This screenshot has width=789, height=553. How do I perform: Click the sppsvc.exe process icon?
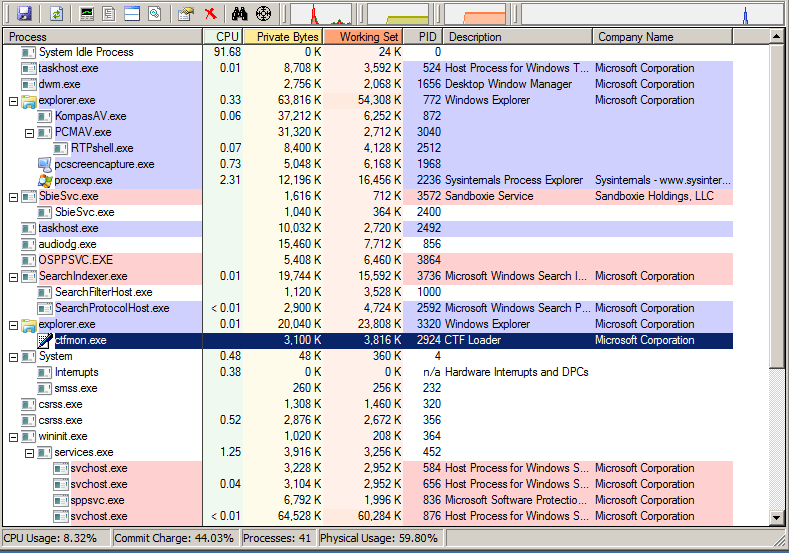point(61,500)
